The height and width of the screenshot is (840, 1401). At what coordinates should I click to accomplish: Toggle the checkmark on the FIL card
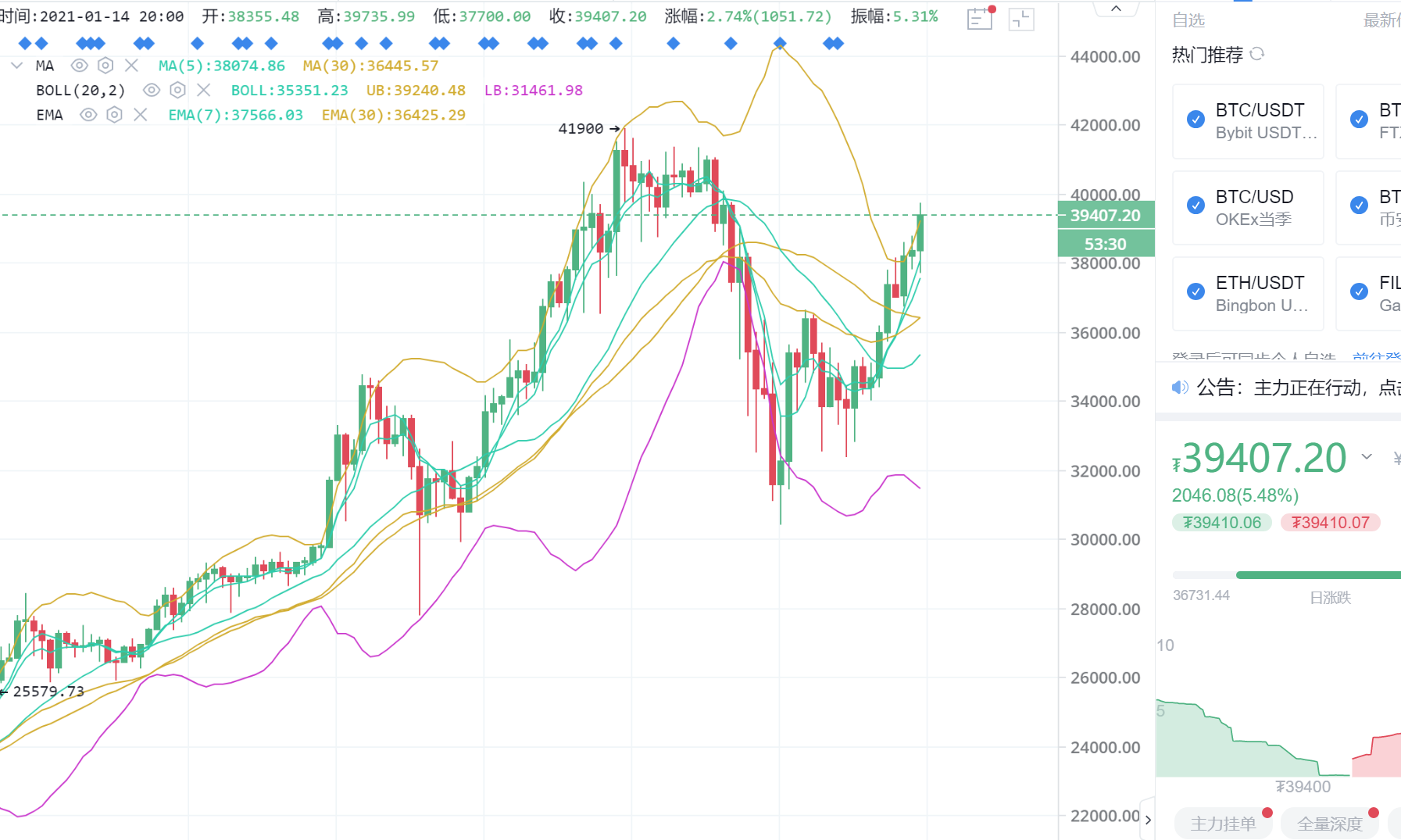click(1359, 291)
